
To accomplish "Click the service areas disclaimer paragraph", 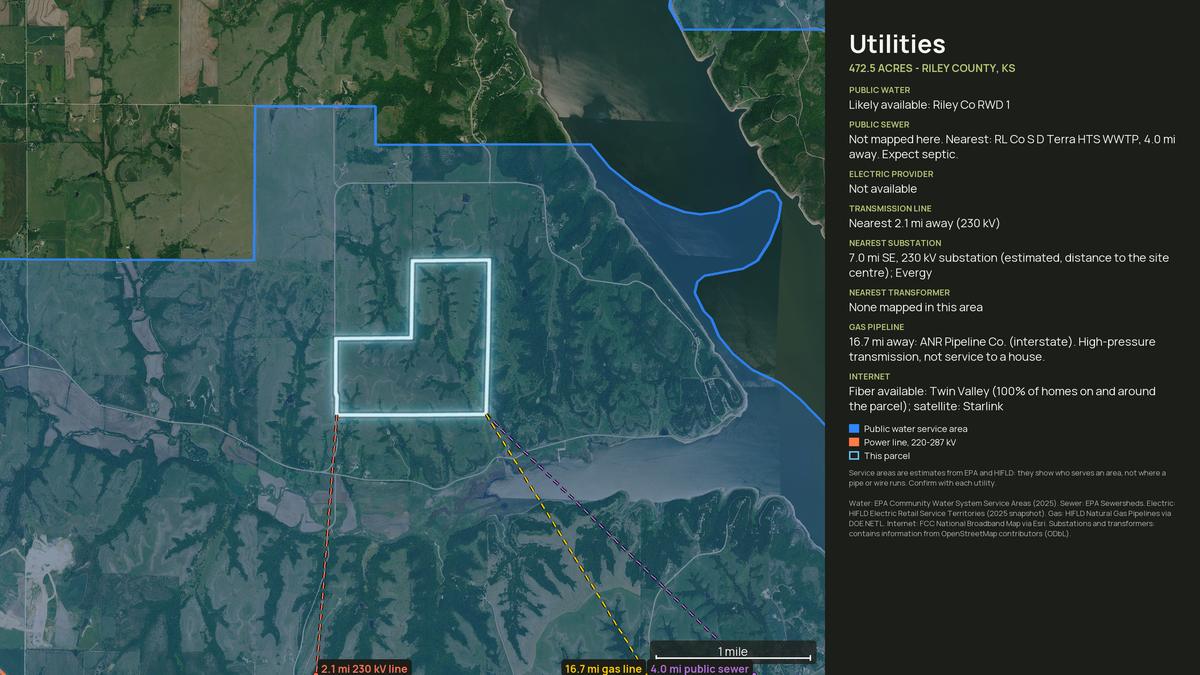I will (x=1007, y=478).
